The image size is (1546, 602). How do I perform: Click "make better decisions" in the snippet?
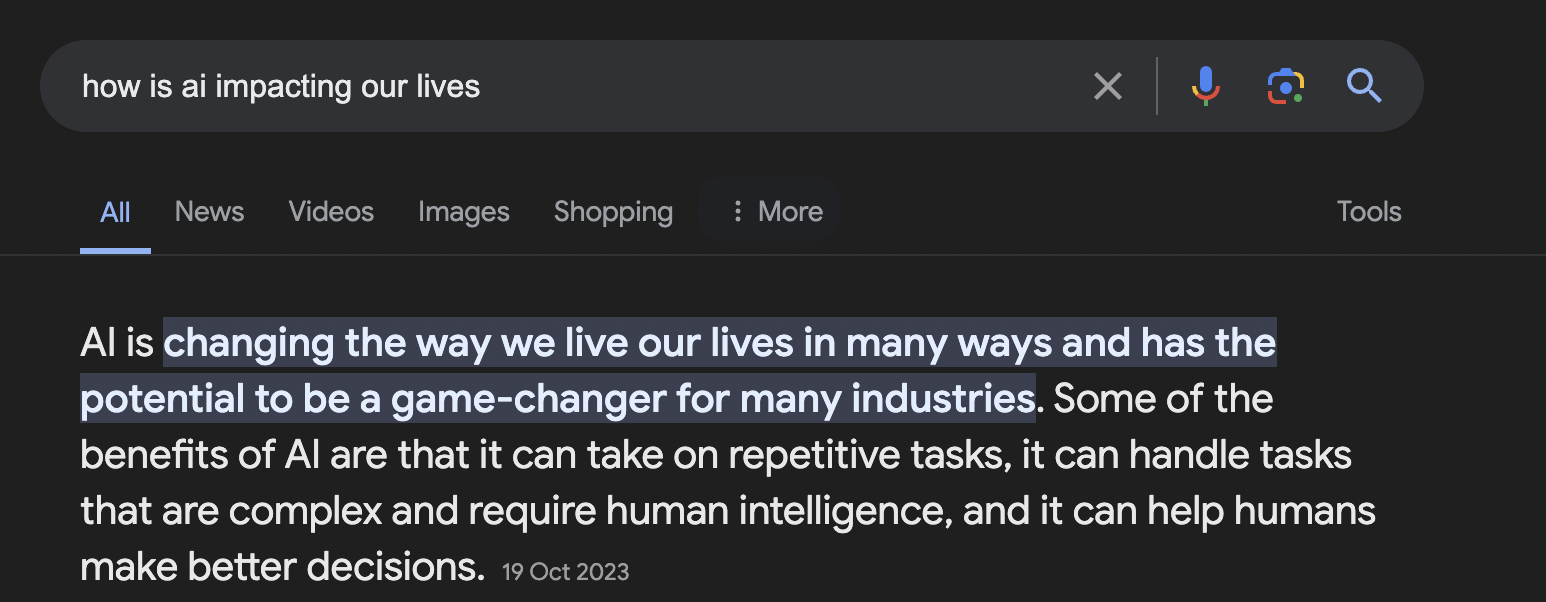[281, 568]
